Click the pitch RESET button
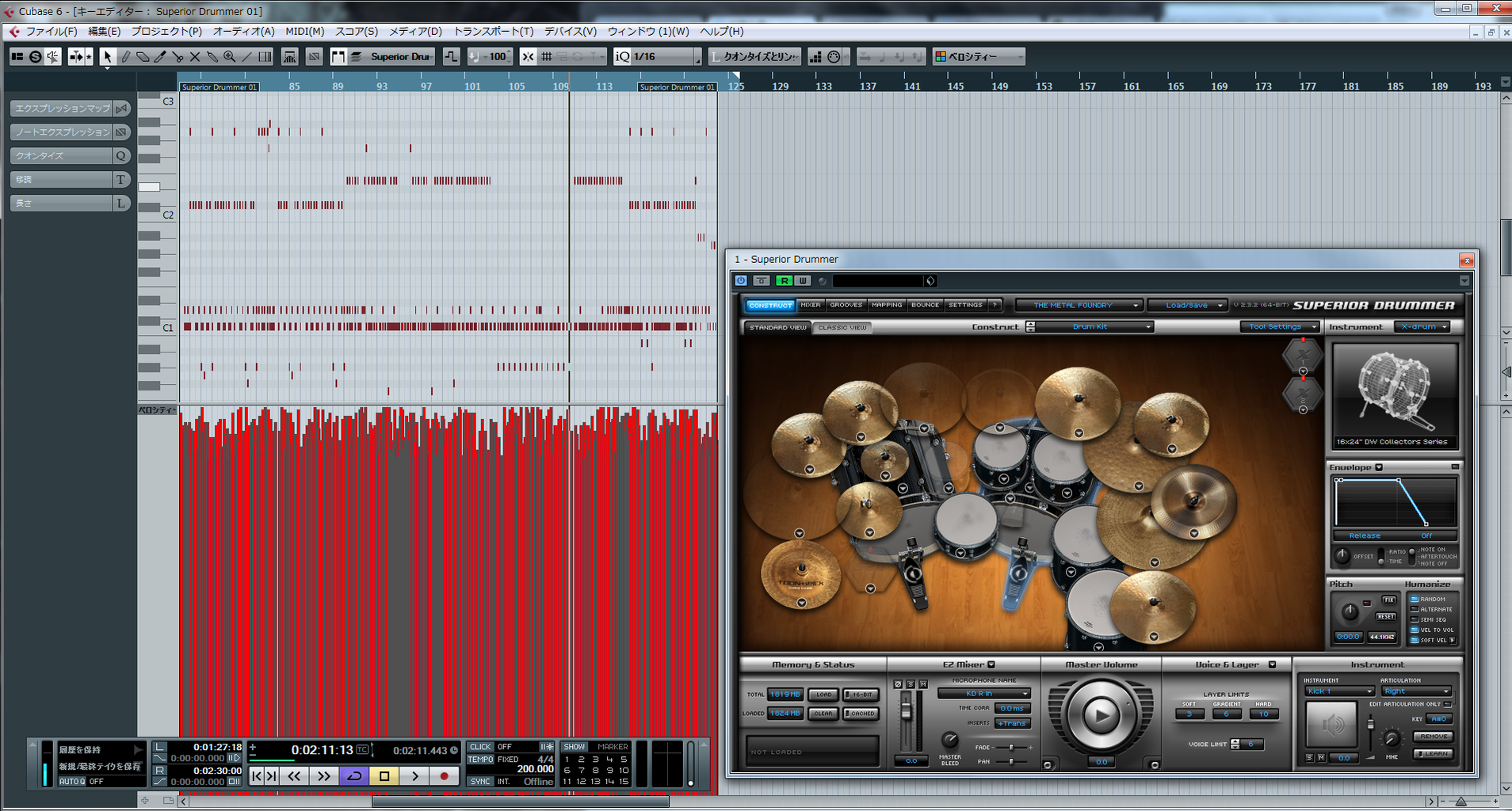This screenshot has width=1512, height=811. click(1385, 616)
